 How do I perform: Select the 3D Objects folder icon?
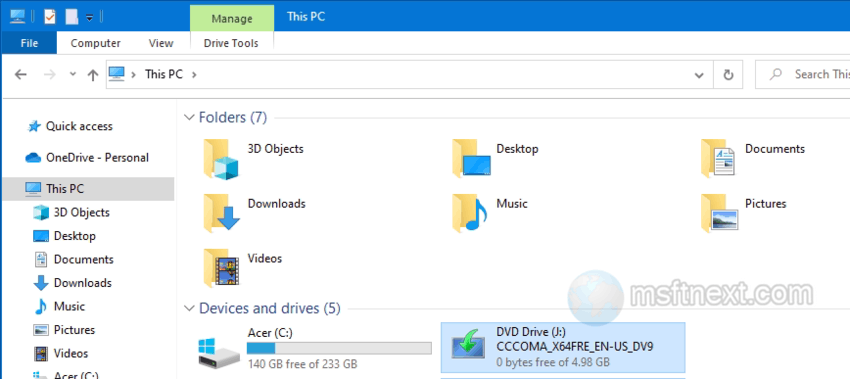click(221, 159)
